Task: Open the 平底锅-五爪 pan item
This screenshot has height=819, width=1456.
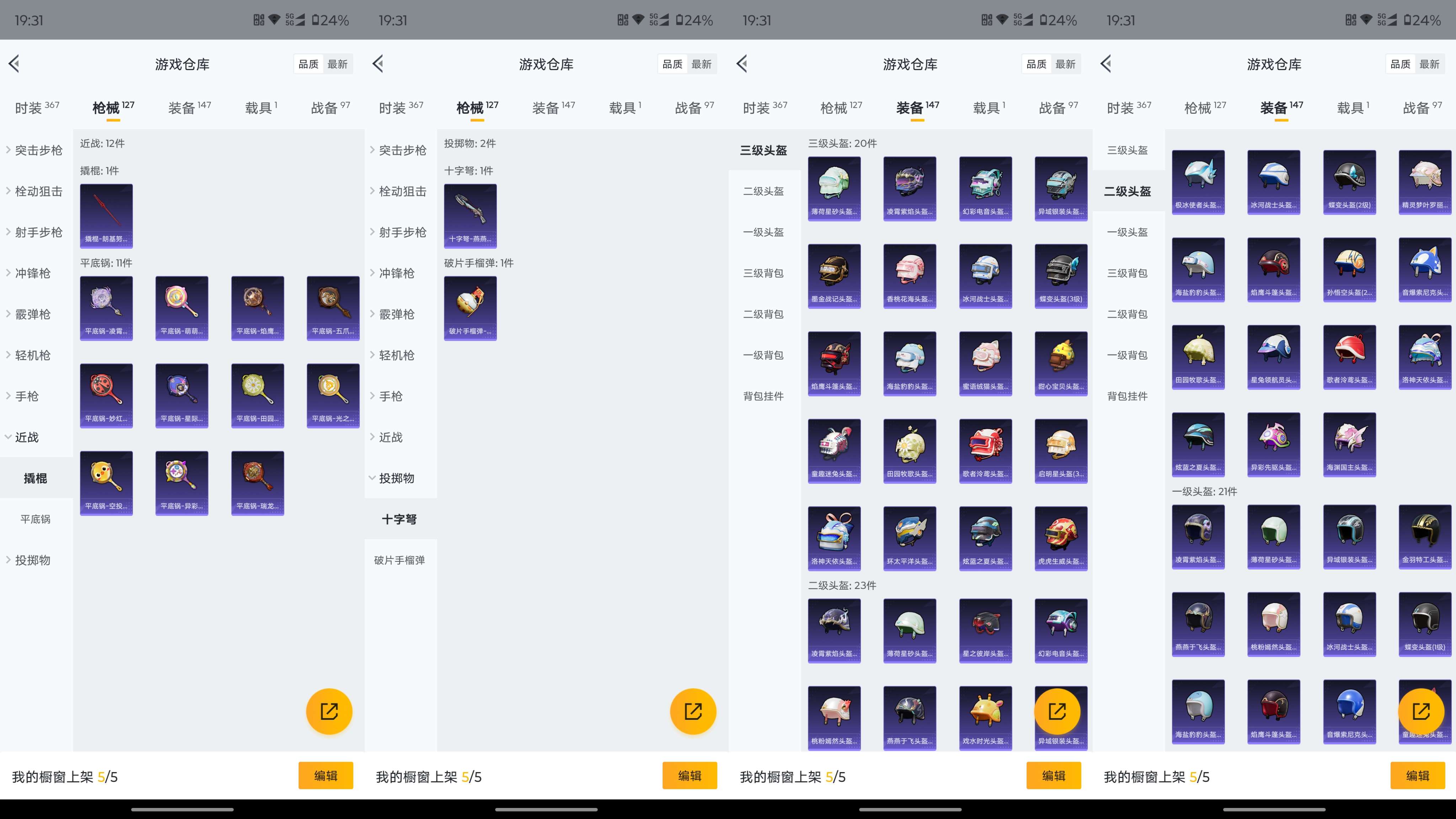Action: point(333,308)
